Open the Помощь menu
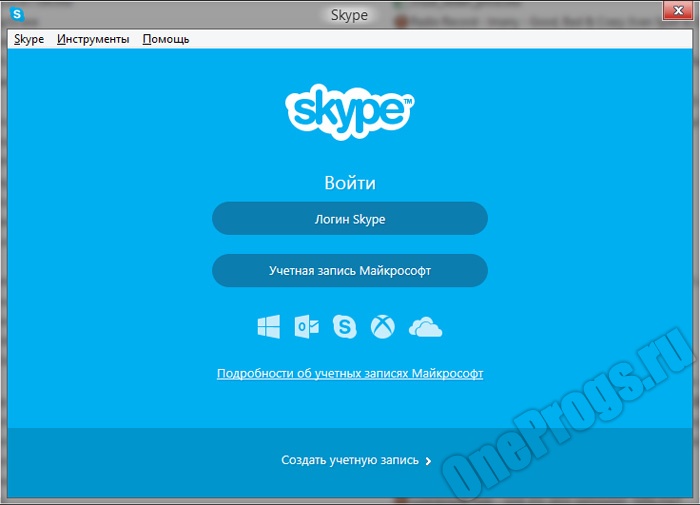The width and height of the screenshot is (700, 505). click(166, 39)
